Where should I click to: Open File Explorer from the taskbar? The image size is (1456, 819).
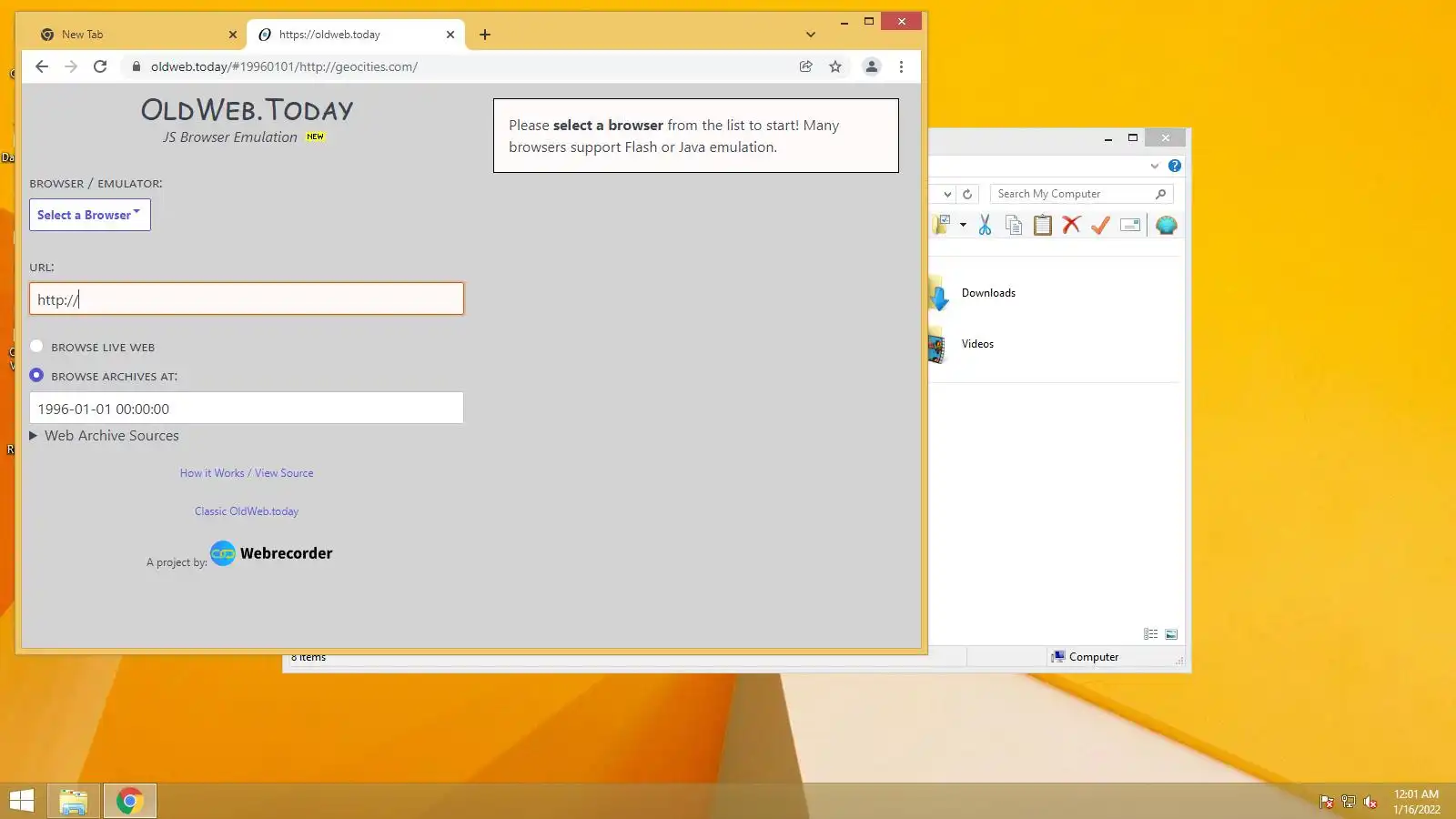point(74,802)
